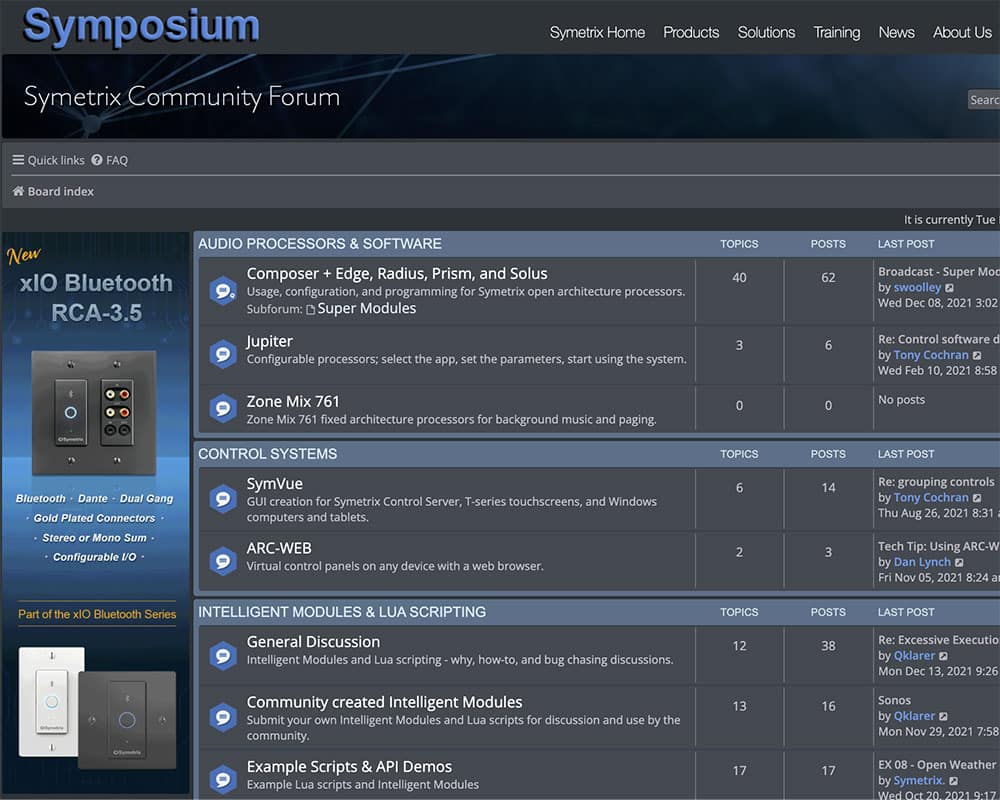The image size is (1000, 800).
Task: View latest post icon in Jupiter row
Action: [977, 355]
